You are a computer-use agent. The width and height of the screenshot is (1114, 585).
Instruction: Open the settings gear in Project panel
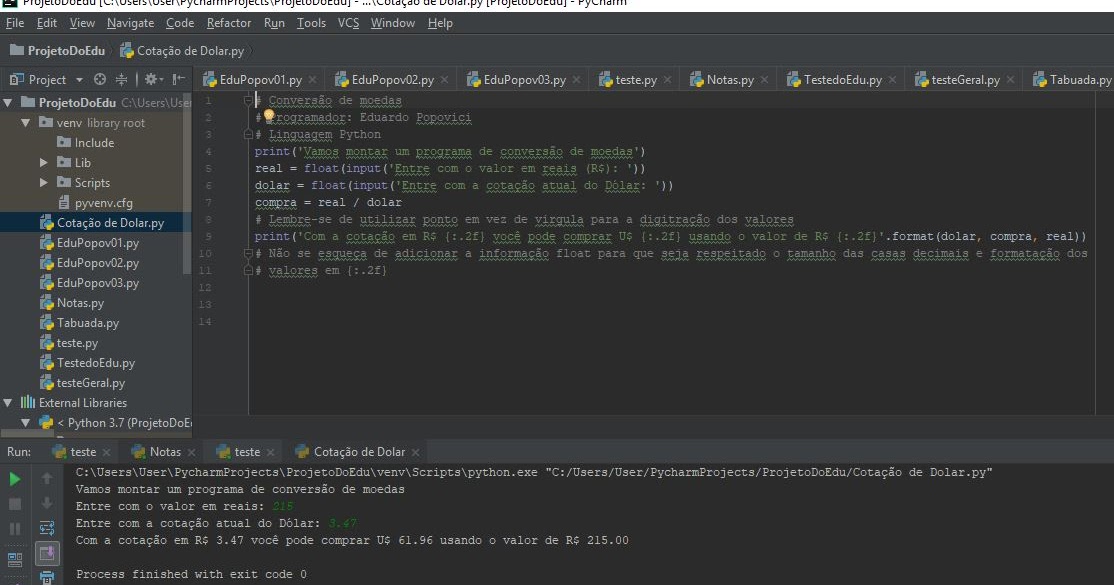151,79
